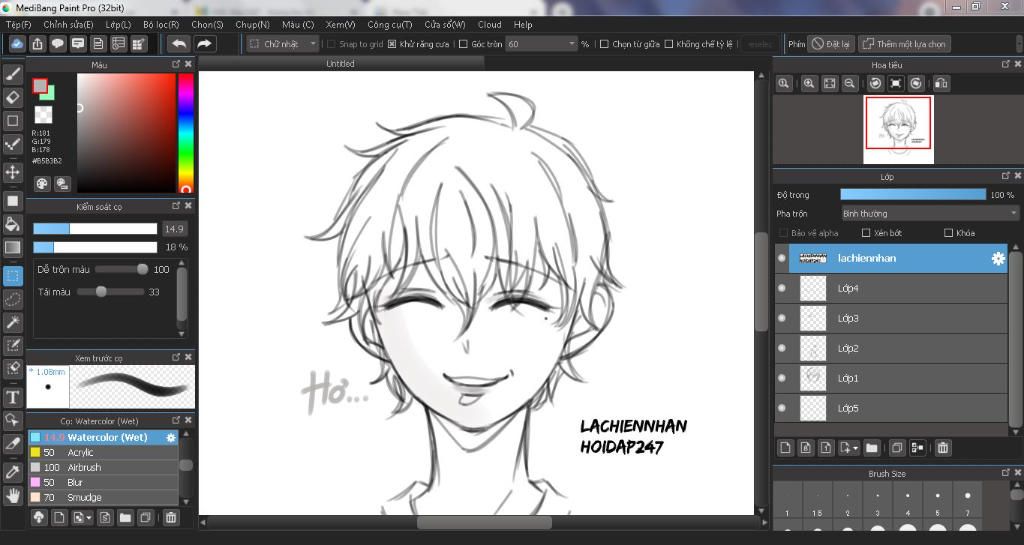Select the Airbrush brush
Viewport: 1024px width, 545px height.
(103, 467)
